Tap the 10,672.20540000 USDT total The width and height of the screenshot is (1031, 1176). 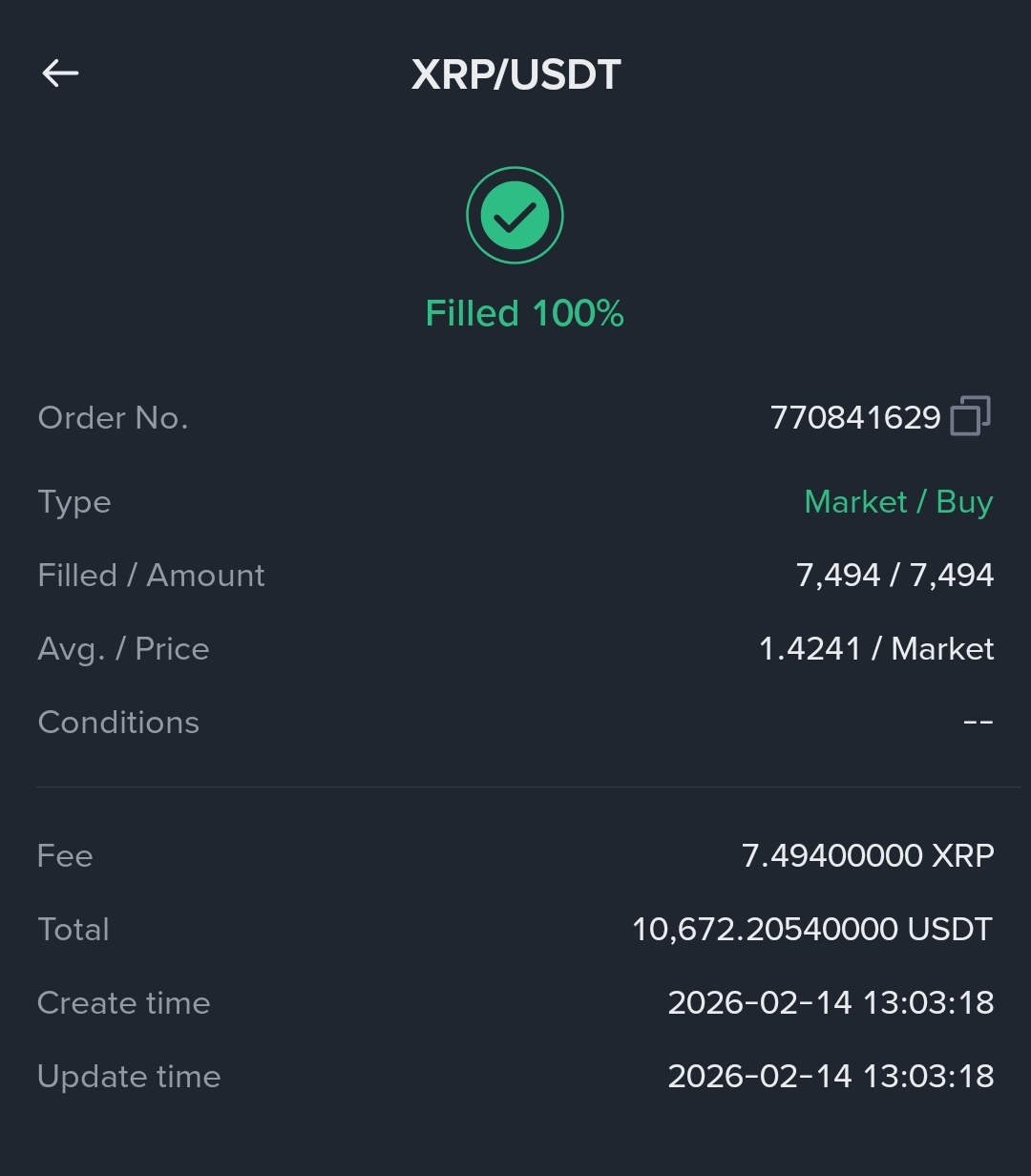click(812, 929)
